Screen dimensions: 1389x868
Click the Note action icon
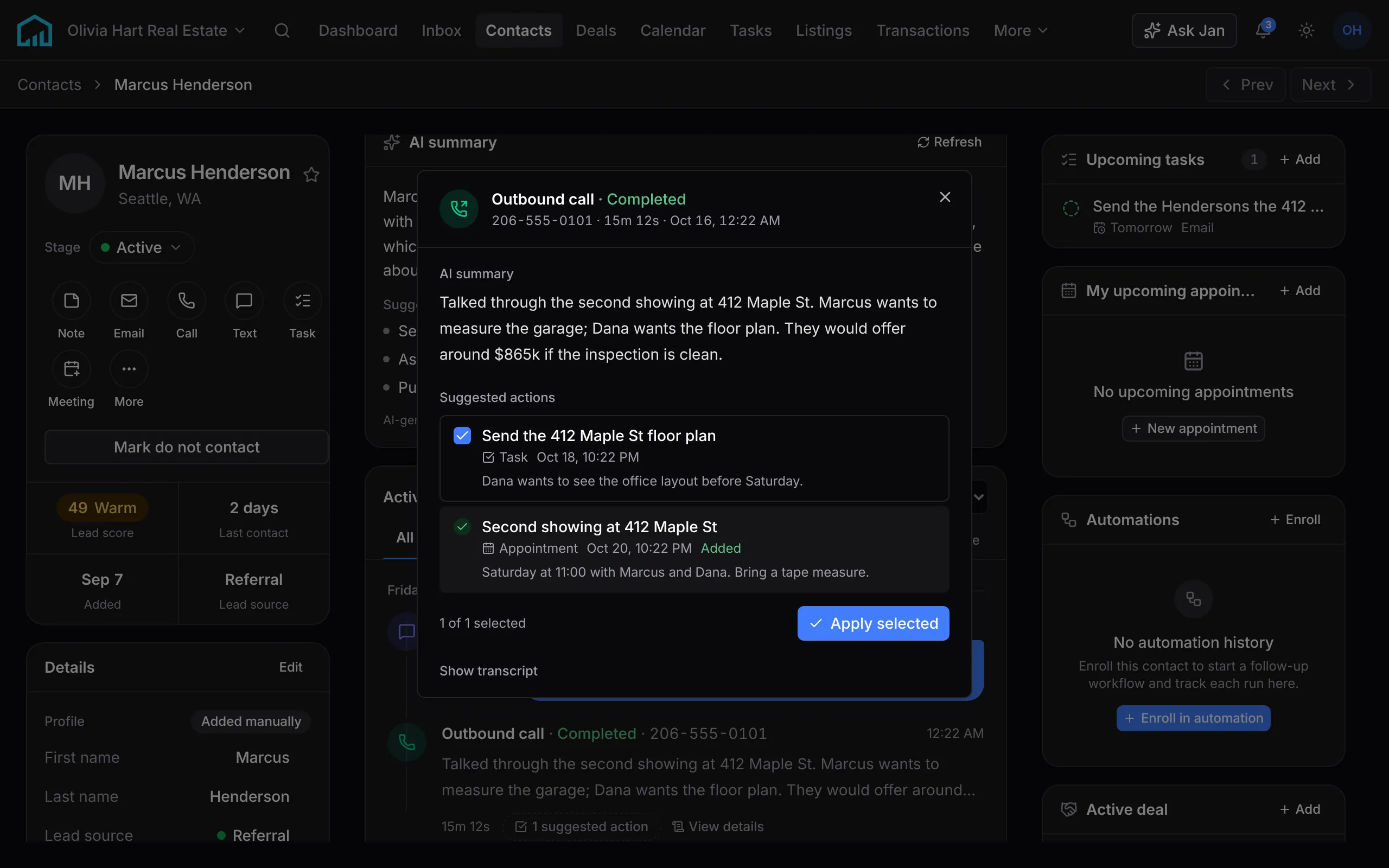pyautogui.click(x=71, y=301)
